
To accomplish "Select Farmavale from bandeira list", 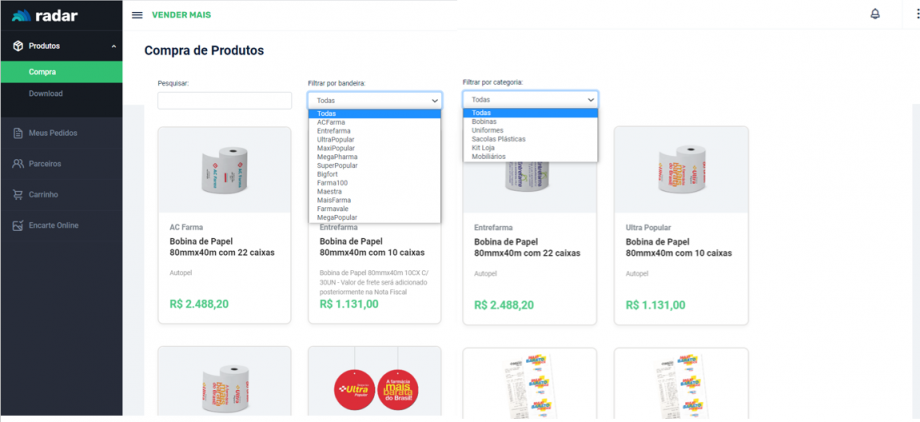I will coord(335,208).
